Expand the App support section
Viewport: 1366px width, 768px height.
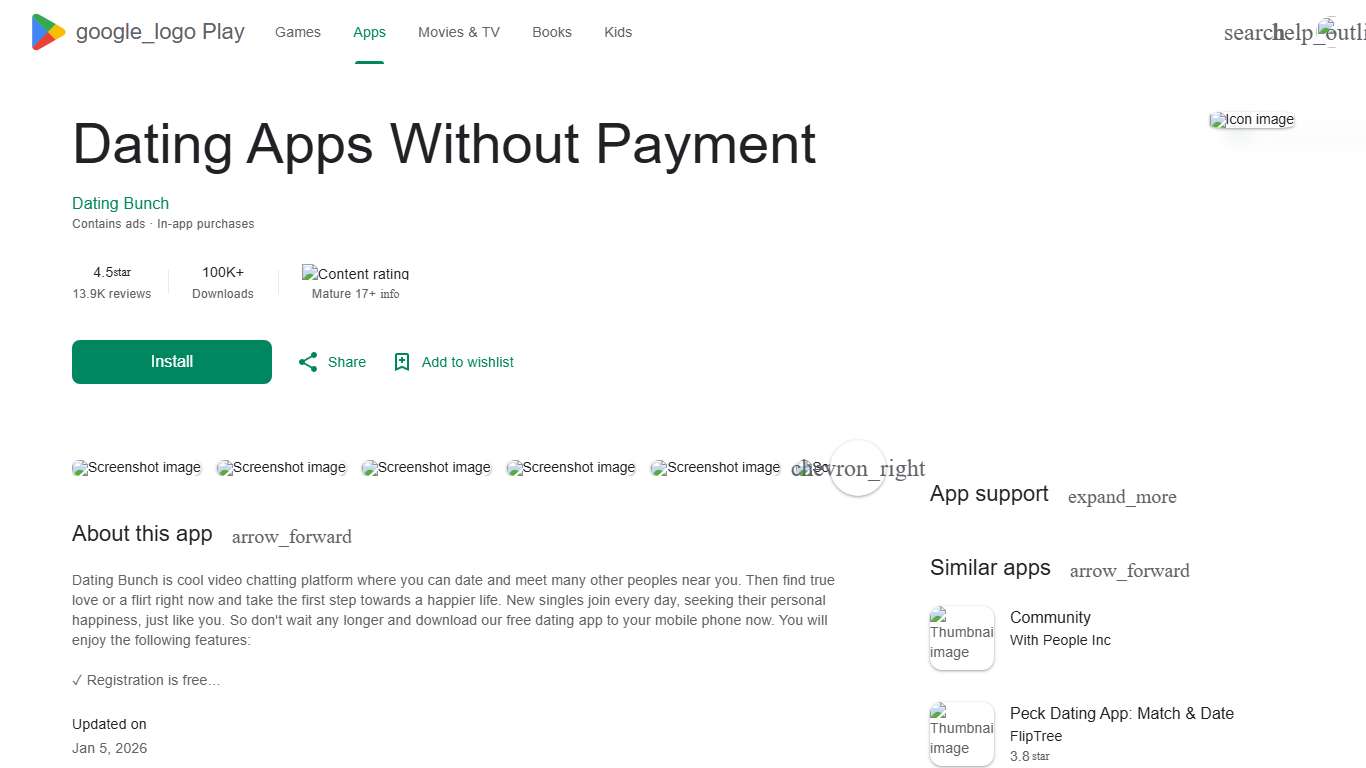[x=1122, y=497]
